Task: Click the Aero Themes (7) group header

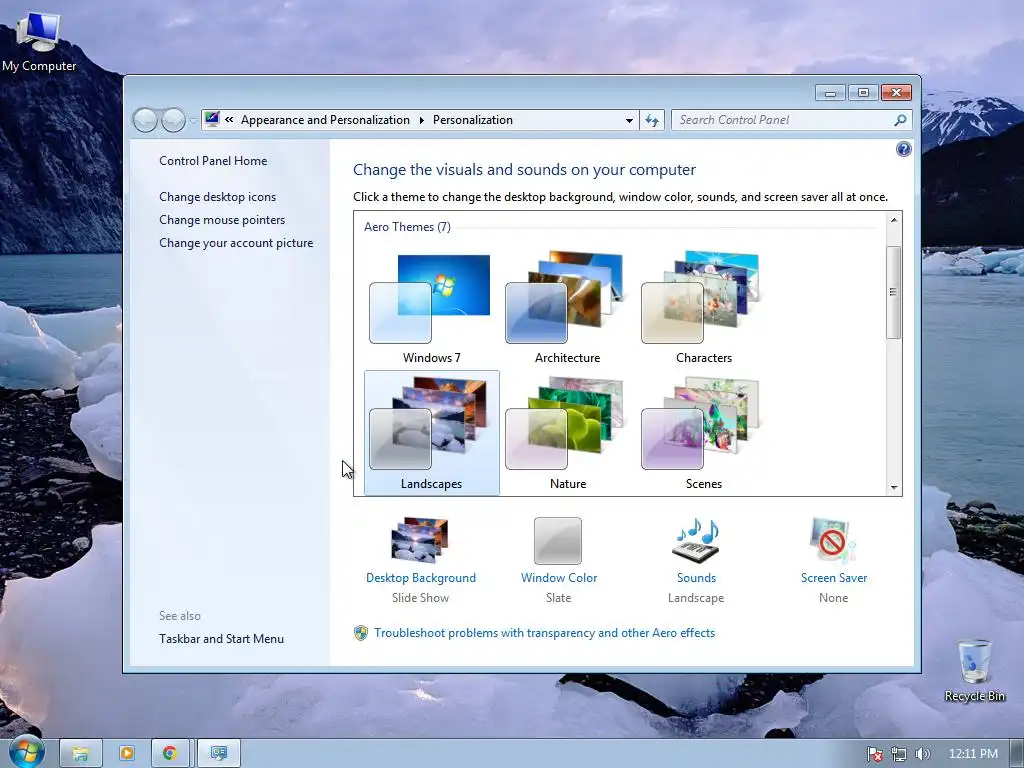Action: pos(407,227)
